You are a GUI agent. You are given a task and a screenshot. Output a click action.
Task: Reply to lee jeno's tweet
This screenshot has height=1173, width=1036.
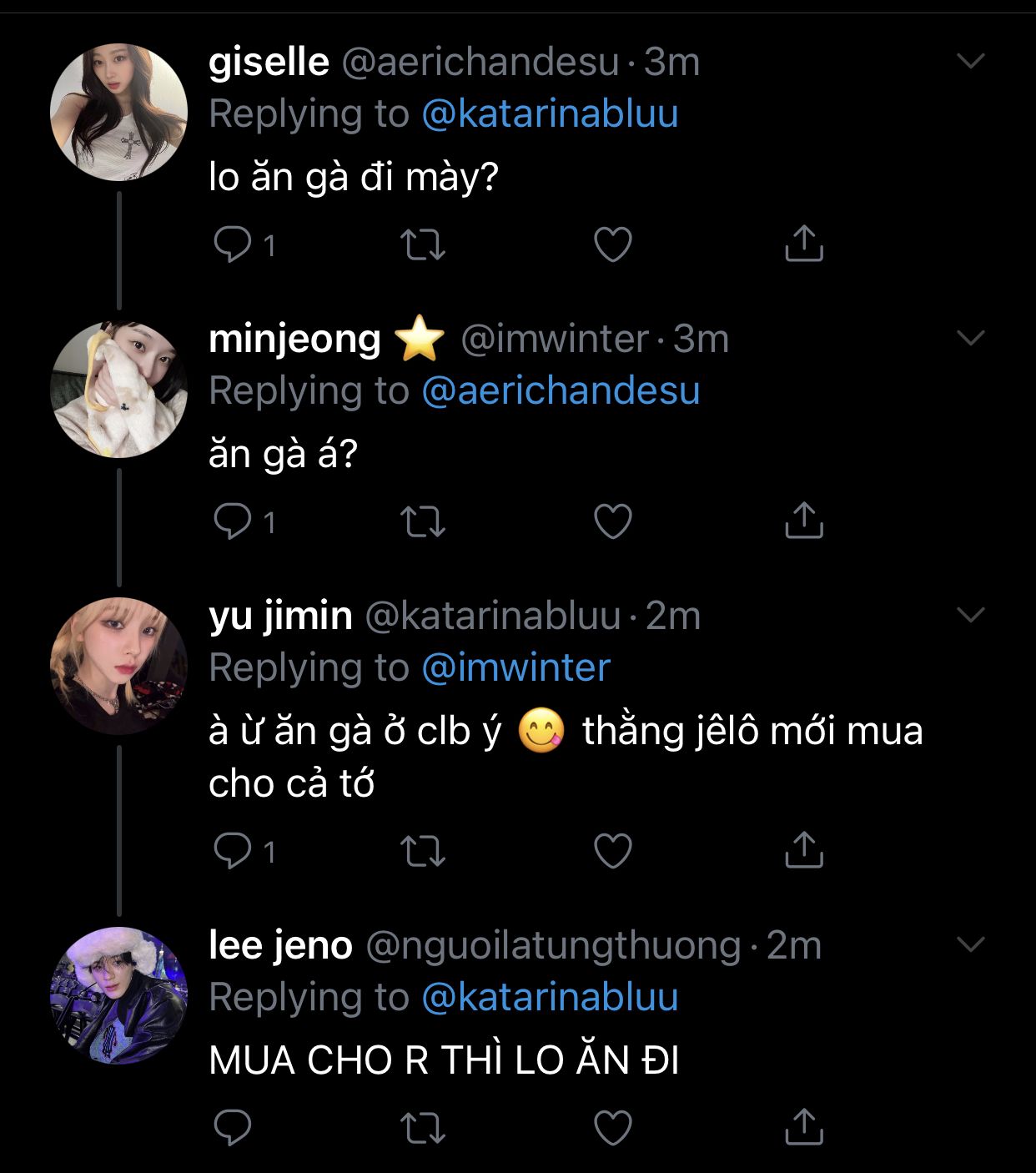[233, 1128]
